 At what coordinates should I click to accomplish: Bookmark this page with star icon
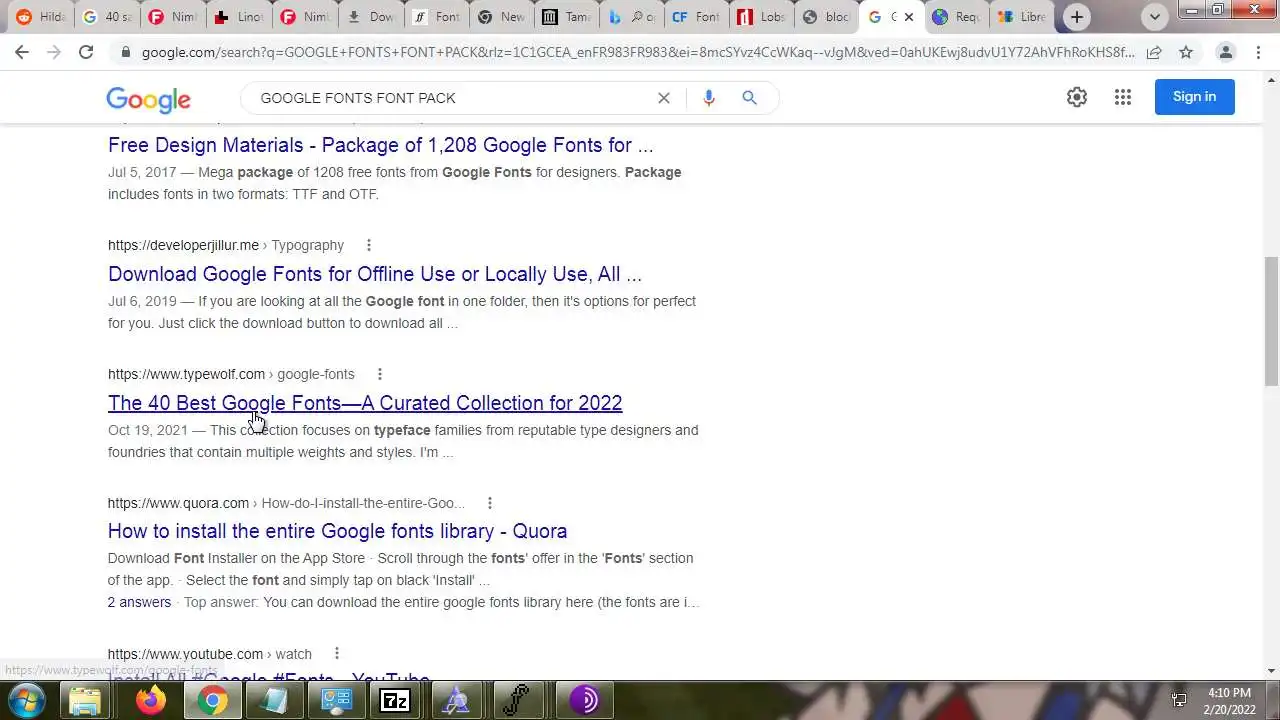pos(1185,52)
